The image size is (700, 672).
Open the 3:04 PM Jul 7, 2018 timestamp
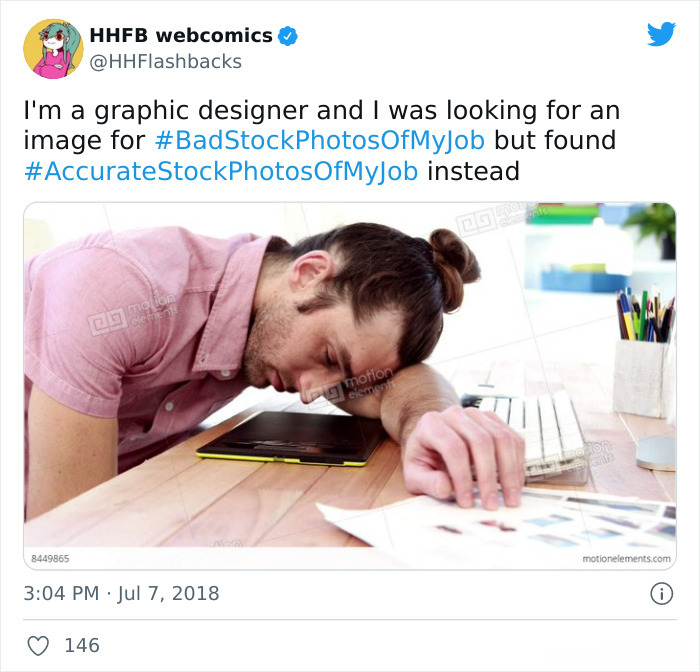point(121,593)
